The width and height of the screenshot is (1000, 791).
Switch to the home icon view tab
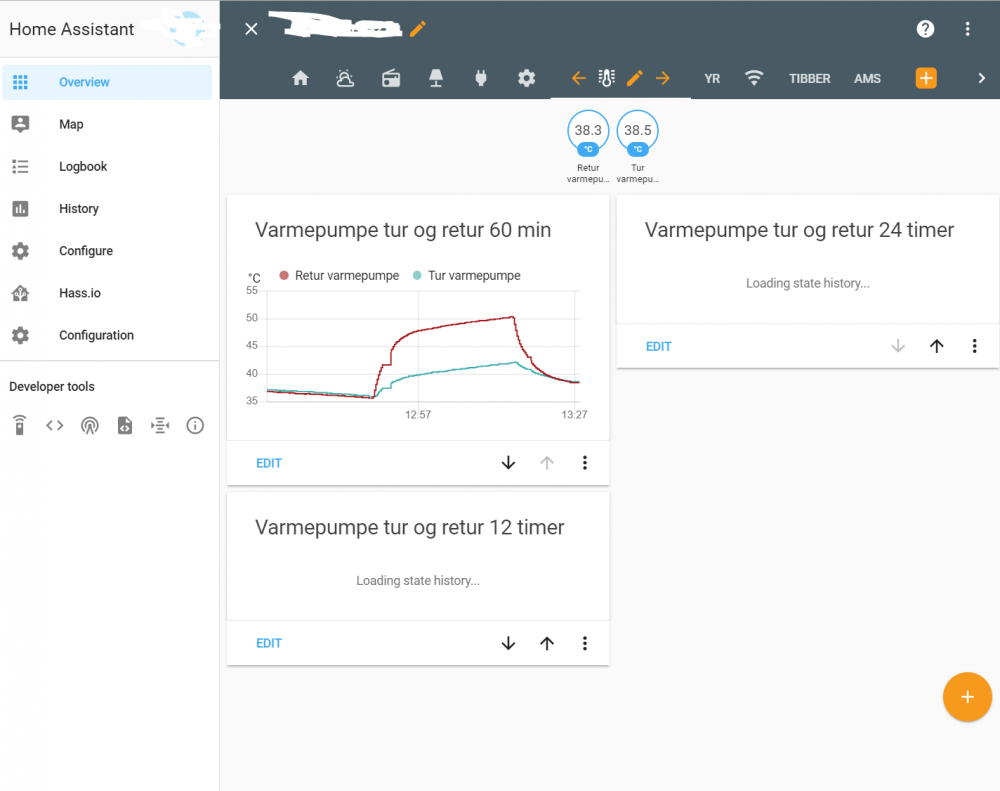click(x=300, y=78)
